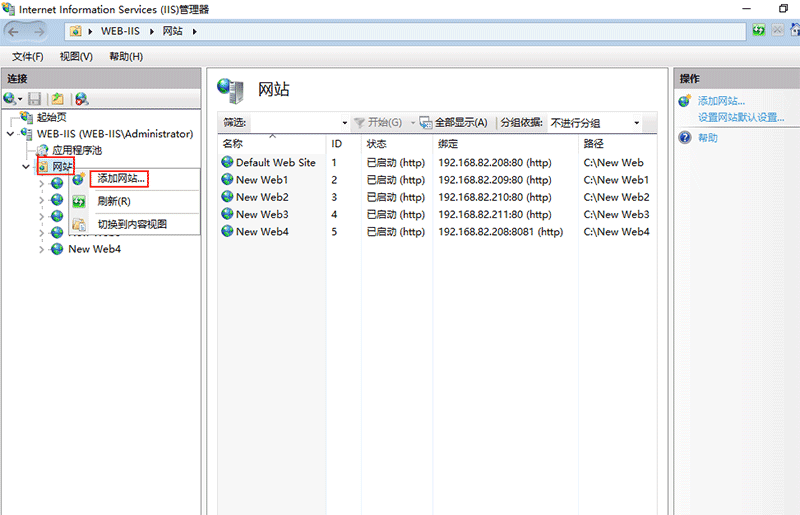Open the 视图(V) menu
Image resolution: width=800 pixels, height=515 pixels.
click(76, 57)
